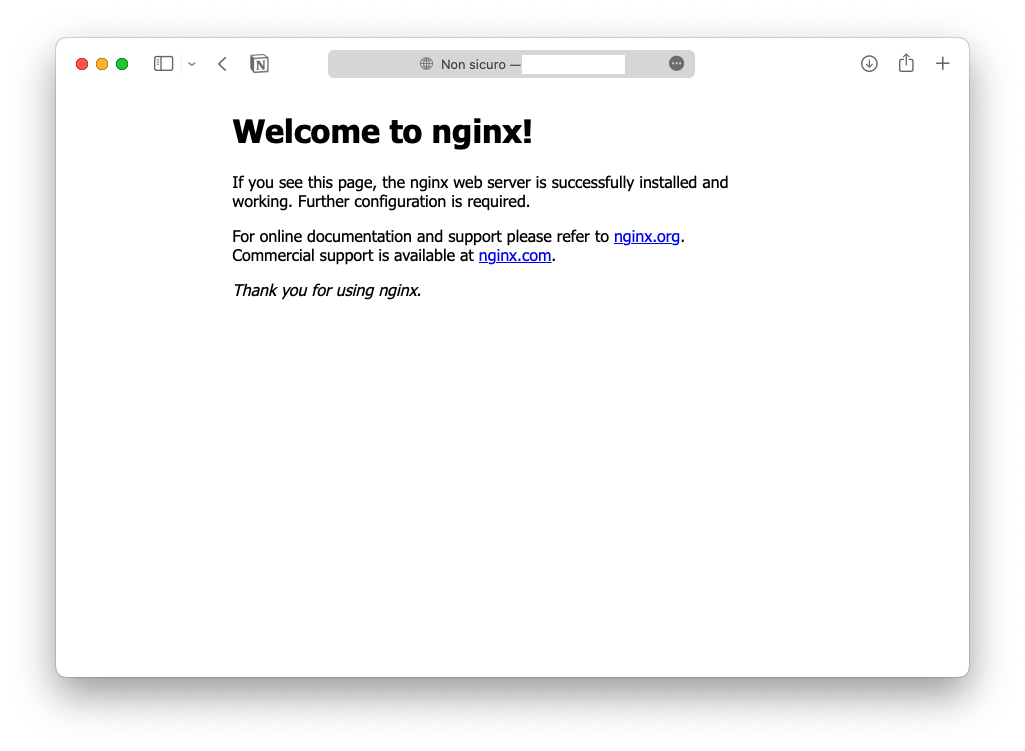
Task: Minimize the Safari window
Action: (x=102, y=64)
